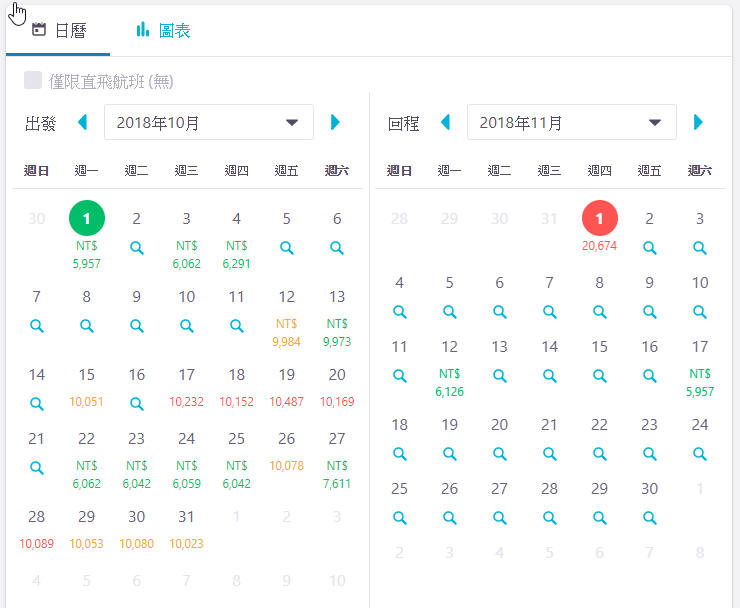Click search icon under October 14
The image size is (740, 608).
37,404
